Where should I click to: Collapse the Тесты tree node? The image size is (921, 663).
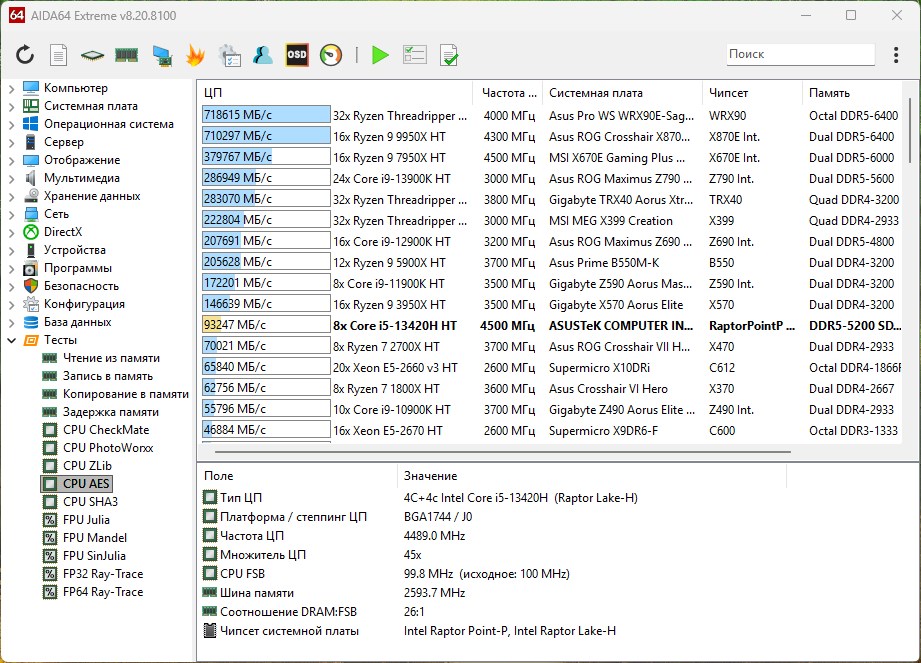click(12, 340)
